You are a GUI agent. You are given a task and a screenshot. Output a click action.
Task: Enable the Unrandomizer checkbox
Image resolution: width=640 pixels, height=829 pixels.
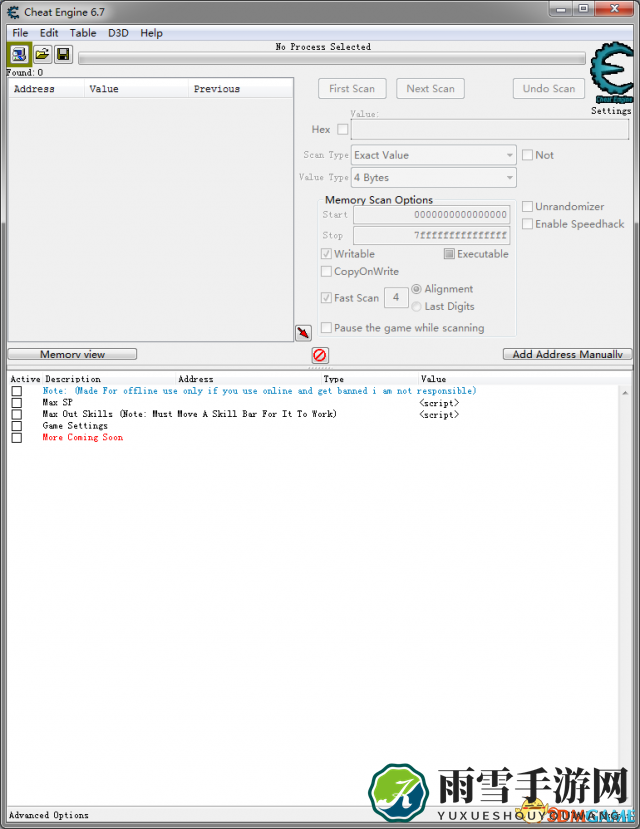tap(527, 206)
